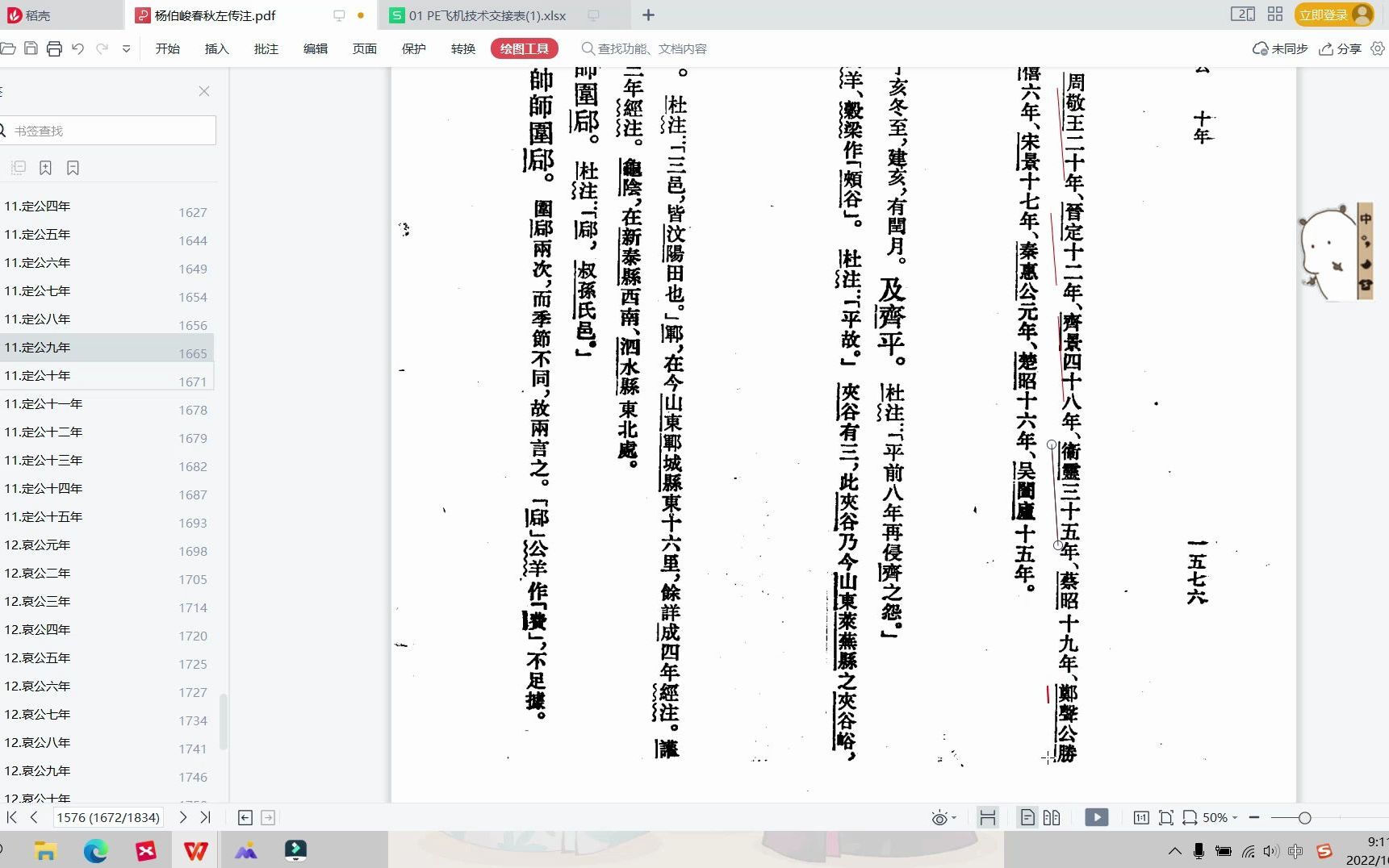Click the remove bookmark icon
Viewport: 1389px width, 868px height.
tap(73, 168)
